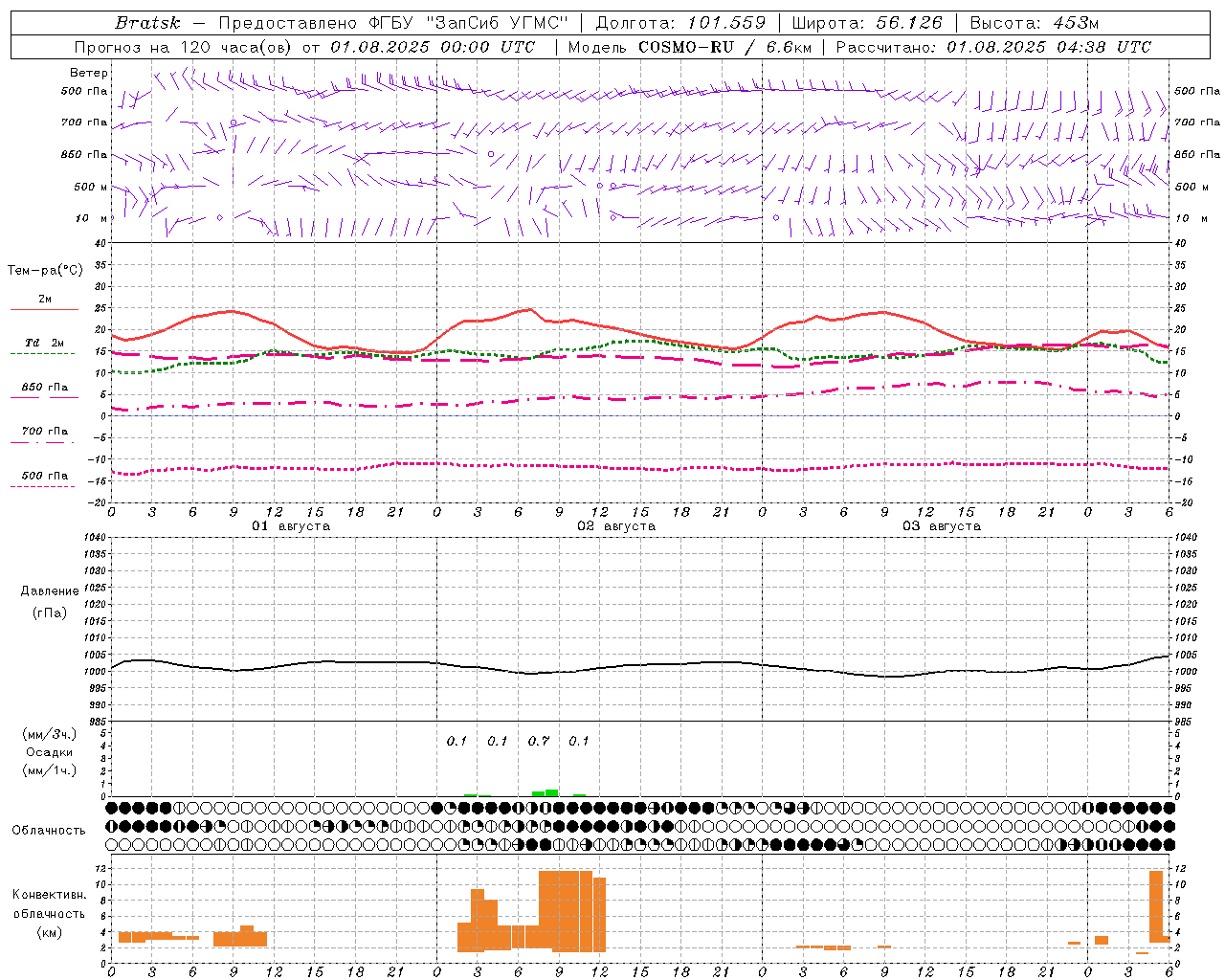Image resolution: width=1225 pixels, height=980 pixels.
Task: Click the "Давление" pressure panel label
Action: [50, 591]
